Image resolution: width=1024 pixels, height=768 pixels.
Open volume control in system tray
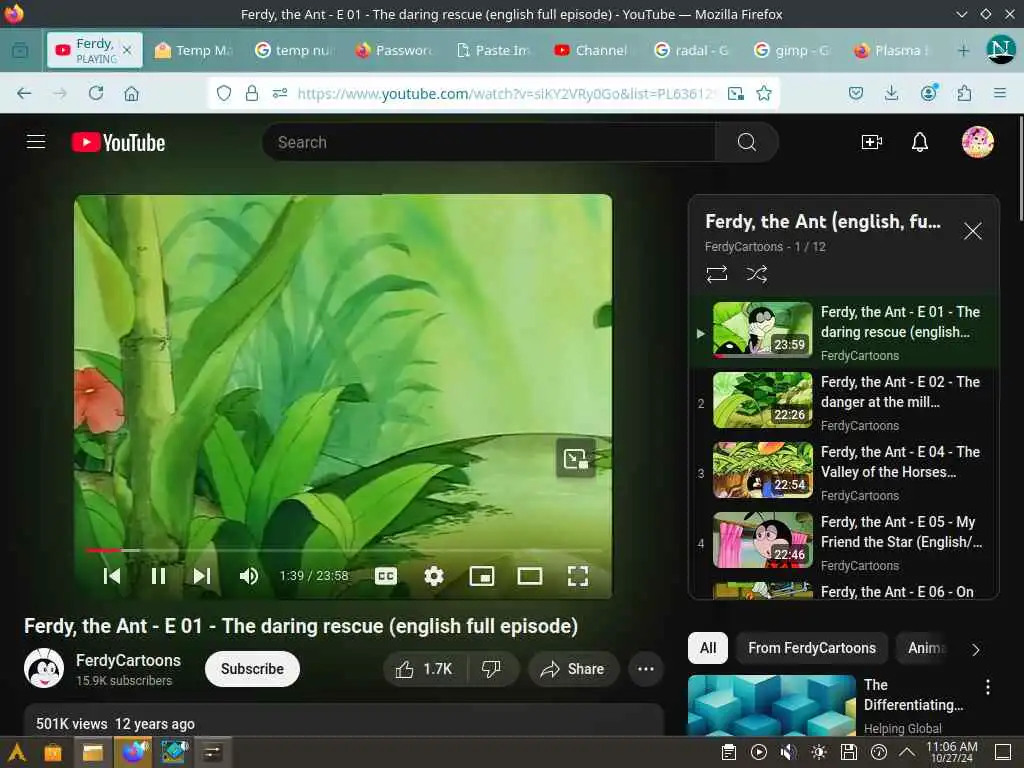789,752
